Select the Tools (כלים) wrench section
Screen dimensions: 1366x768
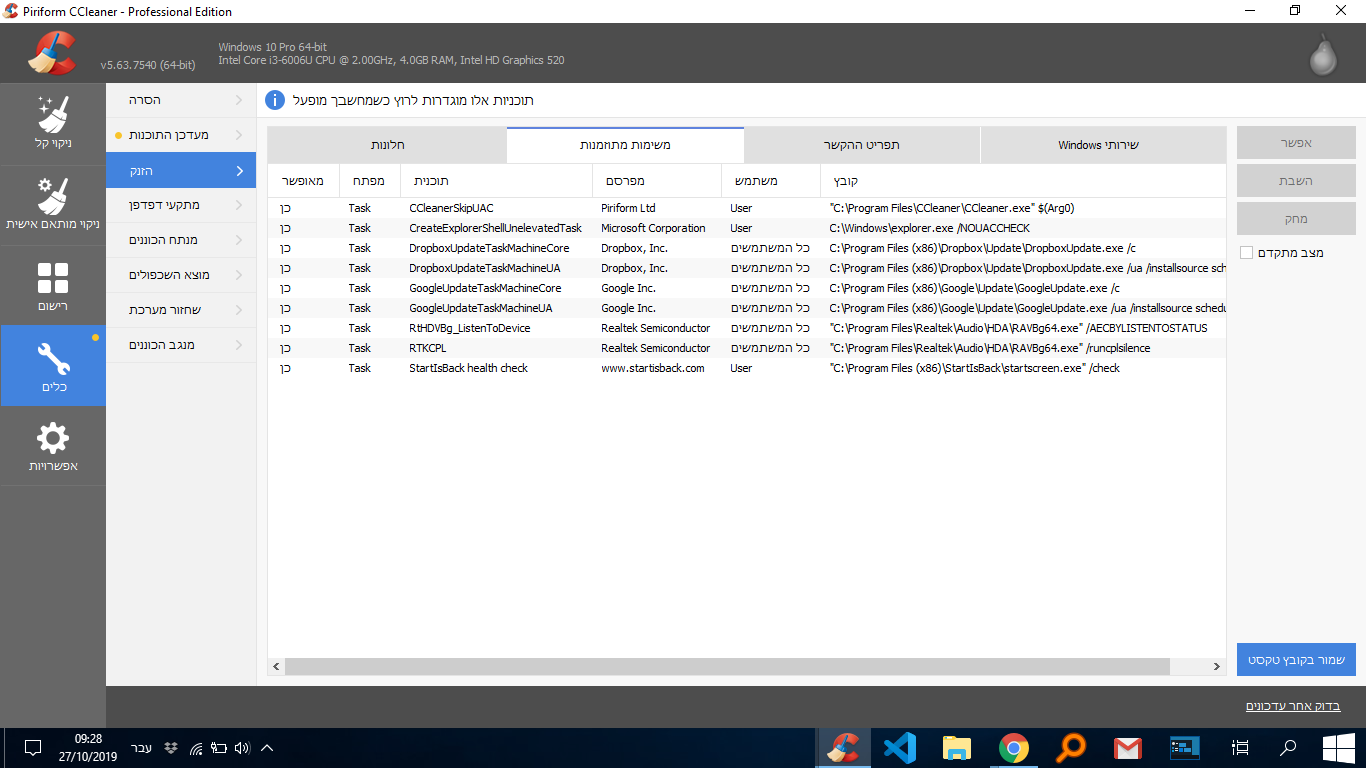pos(53,366)
